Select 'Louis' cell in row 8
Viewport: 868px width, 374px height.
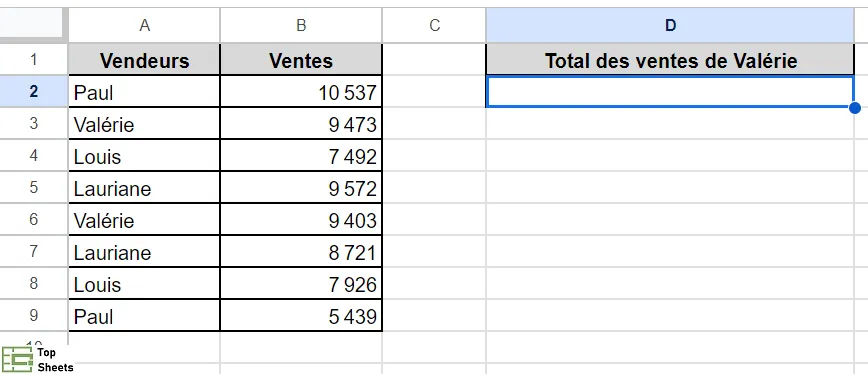coord(144,284)
